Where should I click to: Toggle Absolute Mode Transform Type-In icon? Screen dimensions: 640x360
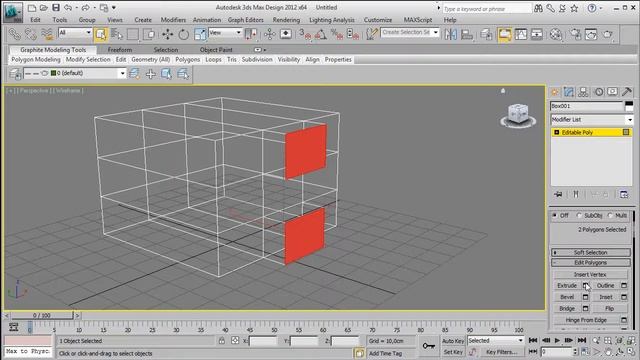(235, 340)
